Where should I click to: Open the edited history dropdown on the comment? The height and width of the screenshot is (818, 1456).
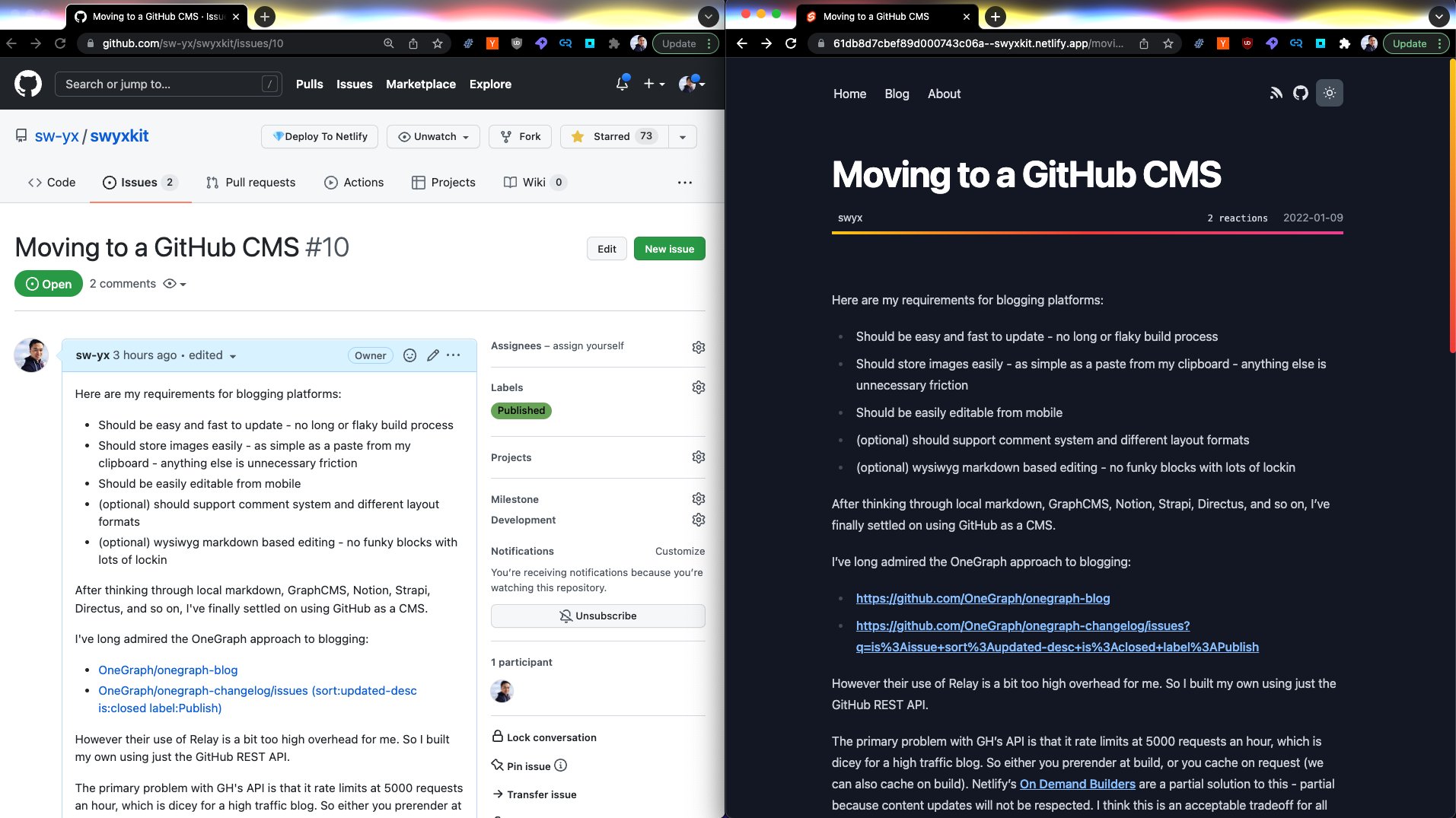click(232, 355)
